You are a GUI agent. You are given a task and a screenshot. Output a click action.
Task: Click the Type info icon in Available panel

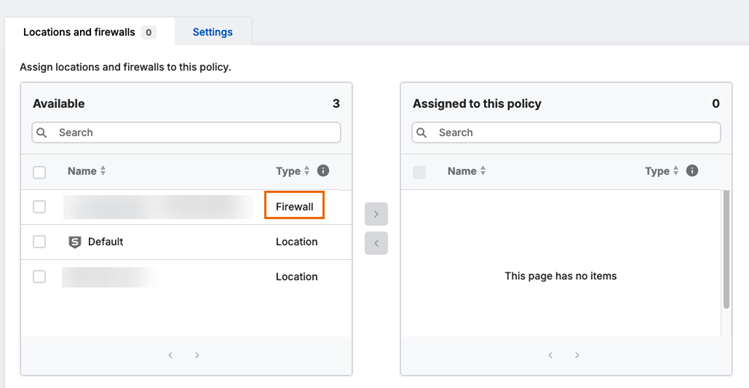323,171
